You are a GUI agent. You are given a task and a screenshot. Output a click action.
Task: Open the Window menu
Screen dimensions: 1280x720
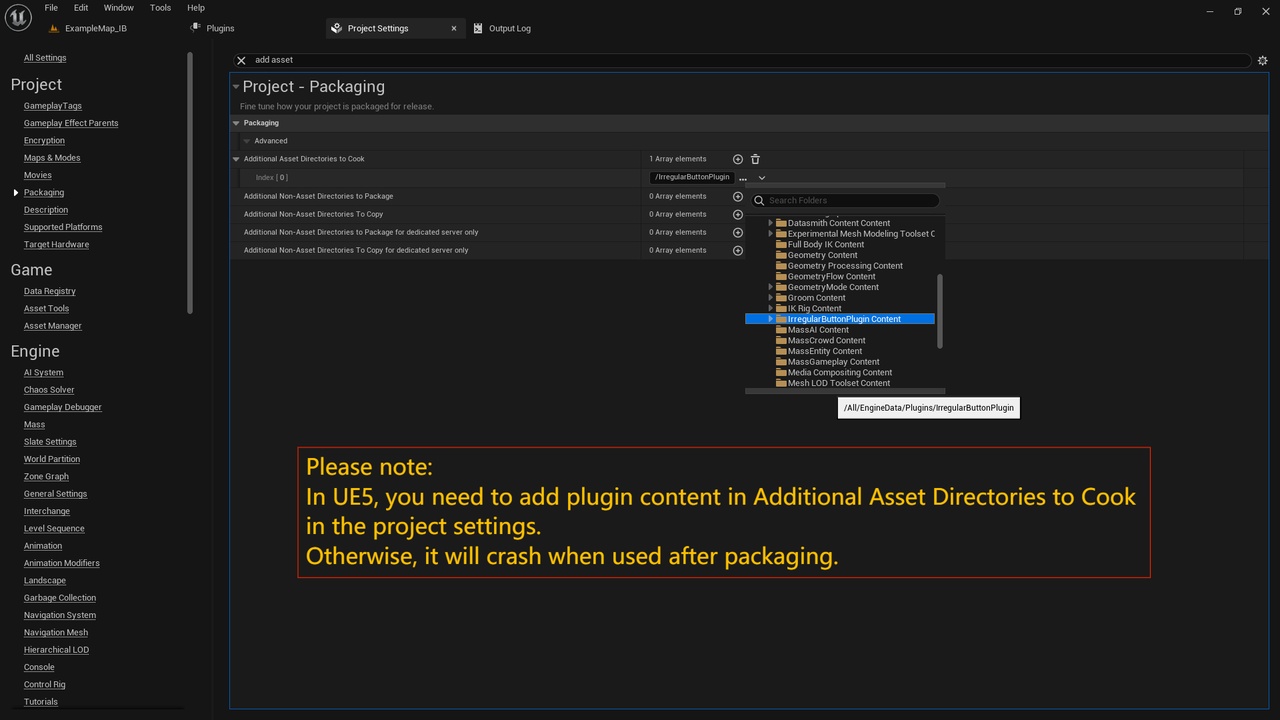[118, 8]
